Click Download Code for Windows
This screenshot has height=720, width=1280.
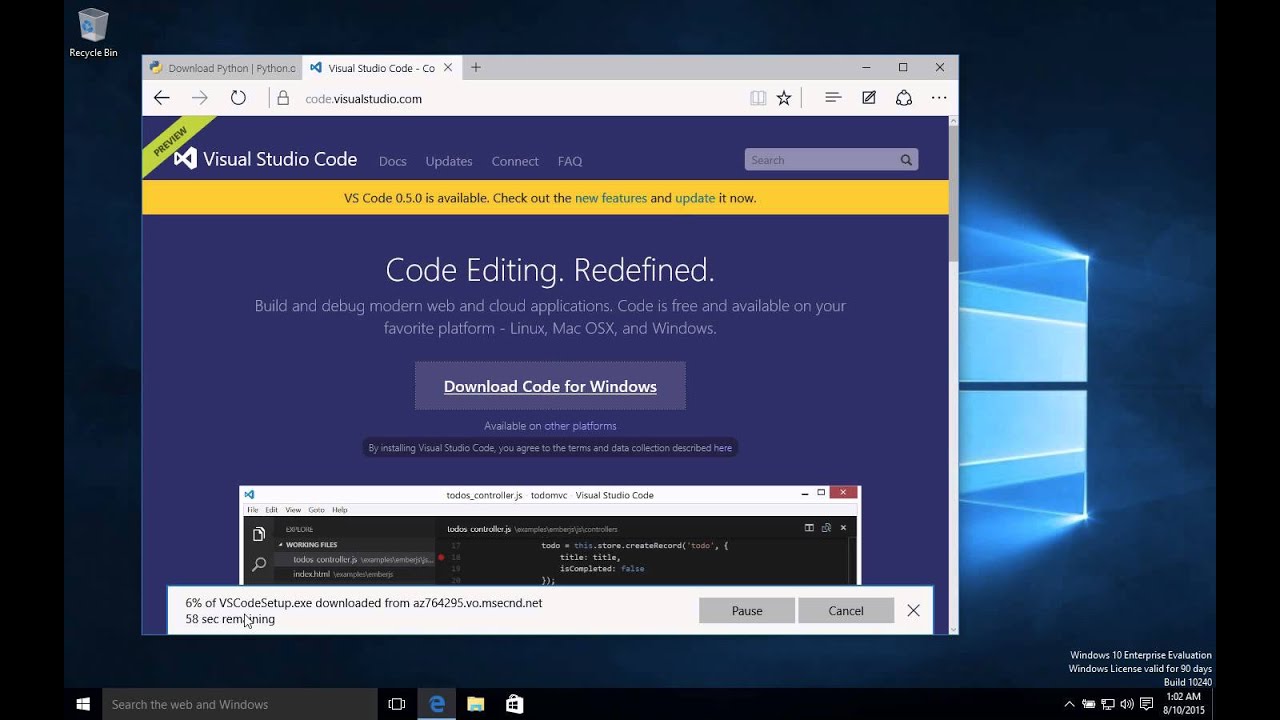click(x=550, y=386)
